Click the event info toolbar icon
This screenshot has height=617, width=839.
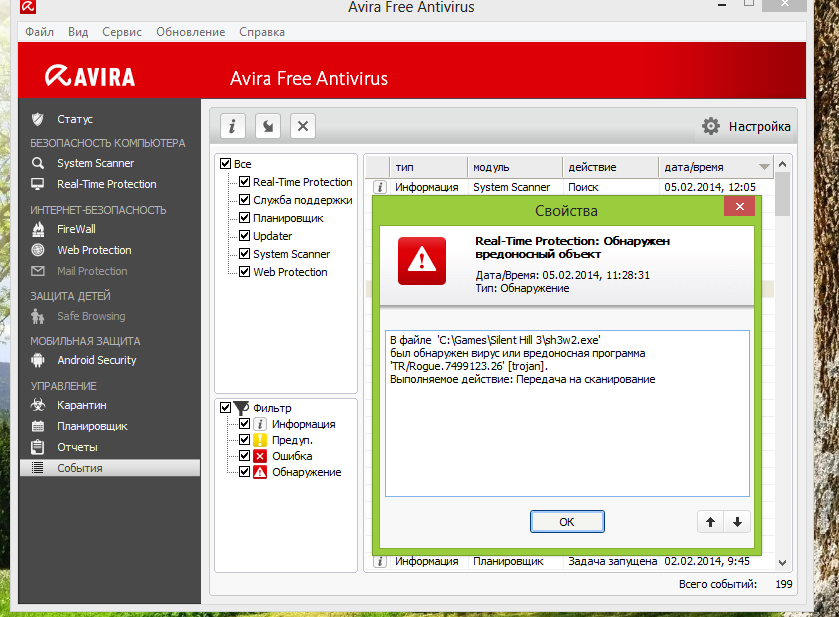click(232, 126)
